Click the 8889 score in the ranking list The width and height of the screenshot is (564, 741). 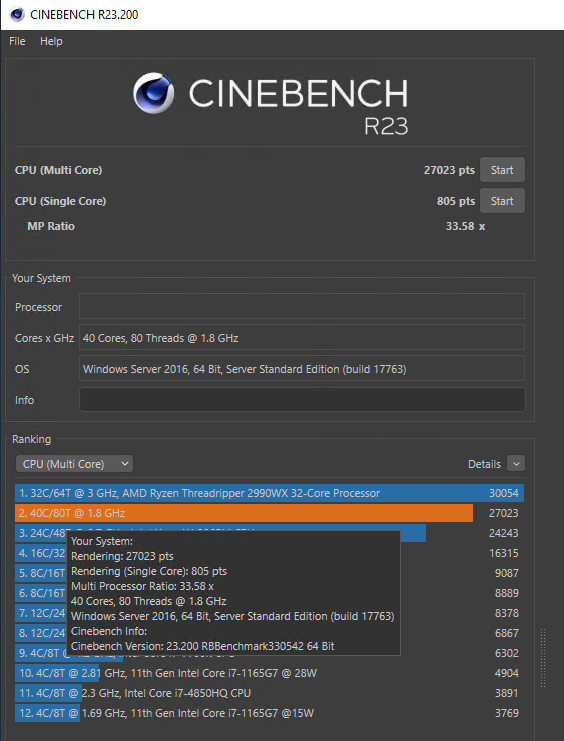tap(506, 593)
